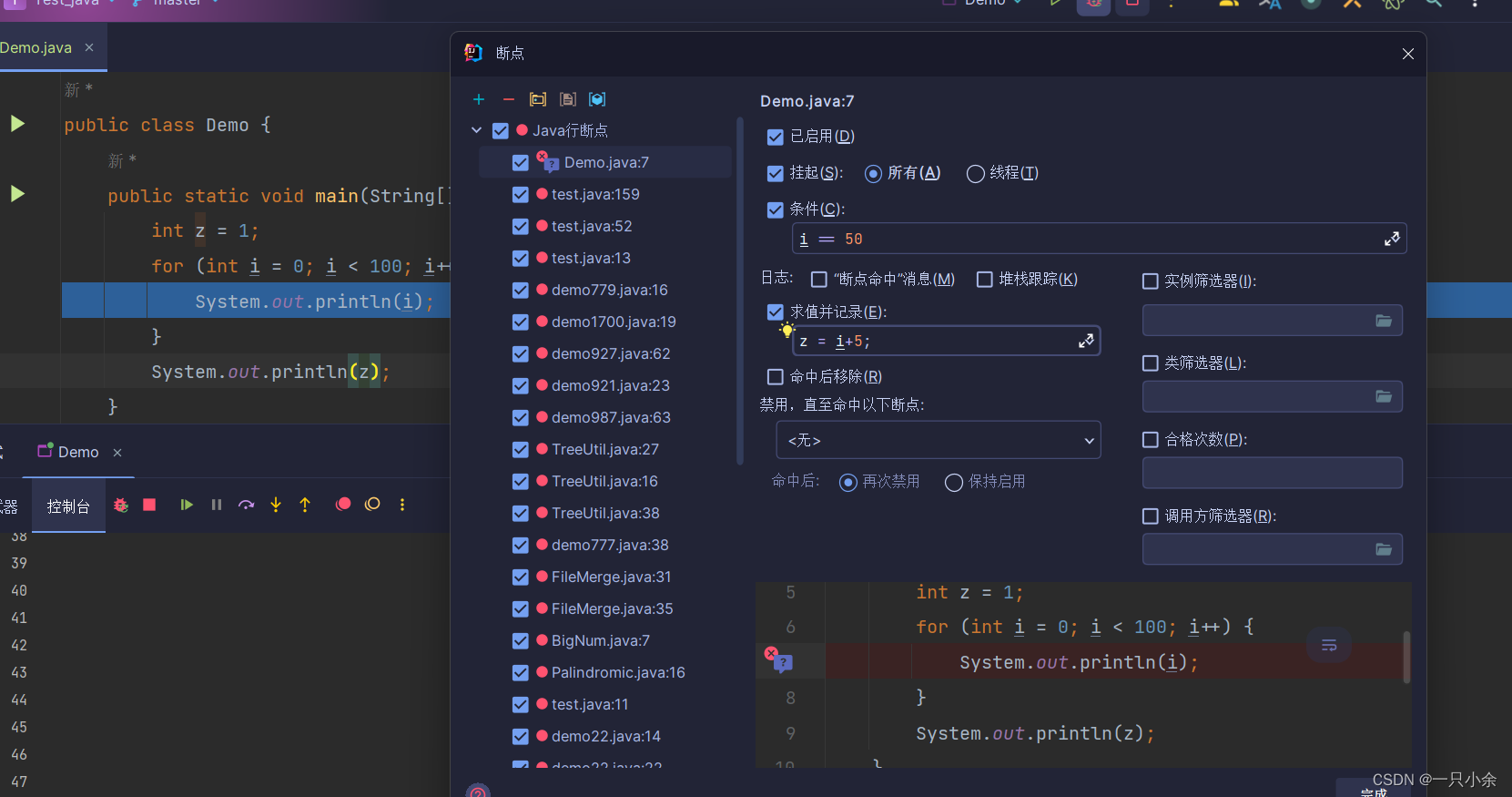Image resolution: width=1512 pixels, height=797 pixels.
Task: Enable 堆栈跟踪(K) checkbox
Action: click(x=985, y=280)
